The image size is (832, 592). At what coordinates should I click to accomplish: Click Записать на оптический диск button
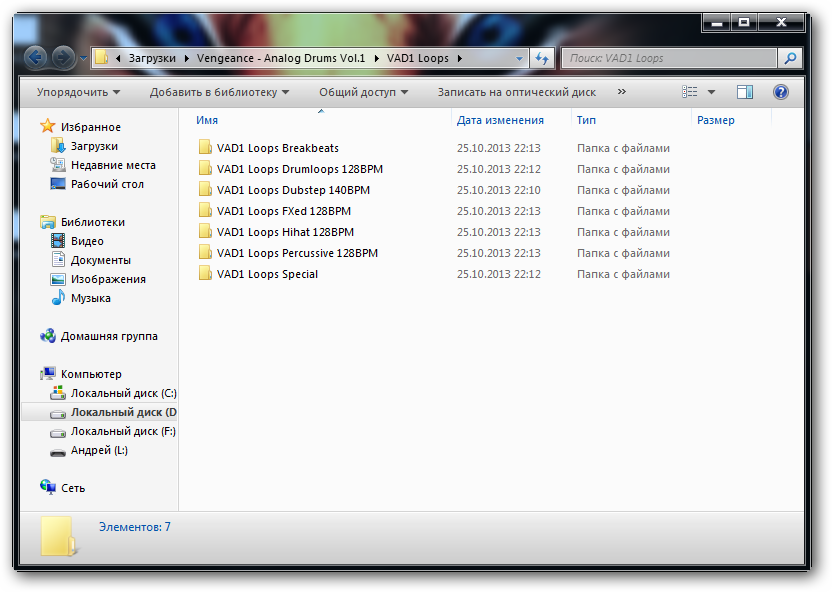(516, 92)
